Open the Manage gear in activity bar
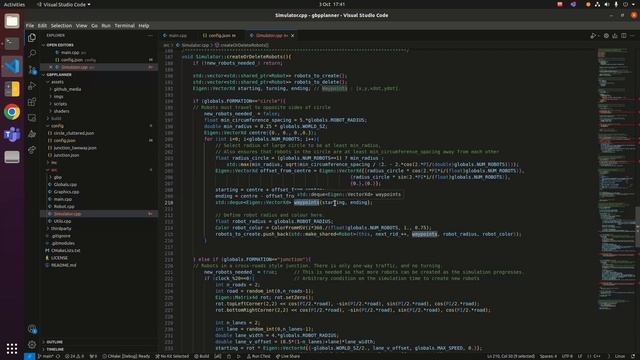Image resolution: width=640 pixels, height=360 pixels. (32, 345)
